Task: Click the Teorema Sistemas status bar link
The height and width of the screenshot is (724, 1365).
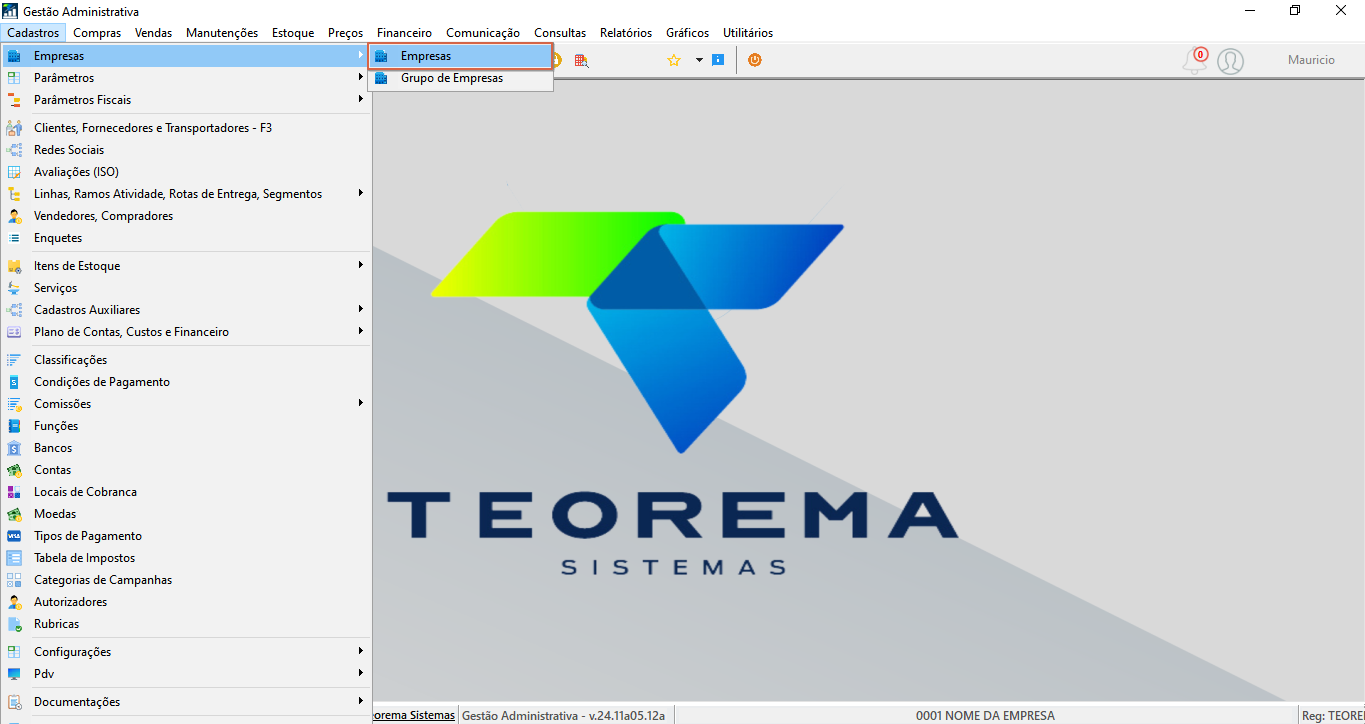Action: [x=414, y=715]
